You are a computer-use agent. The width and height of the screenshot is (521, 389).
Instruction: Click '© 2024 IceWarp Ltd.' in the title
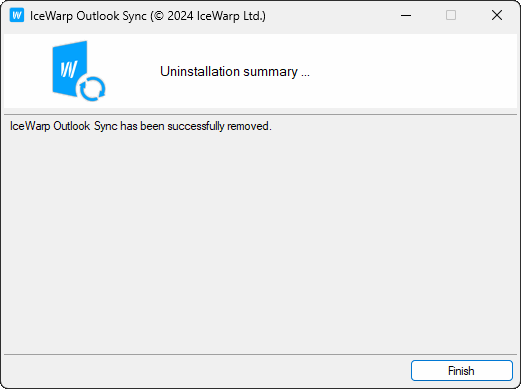pos(208,16)
